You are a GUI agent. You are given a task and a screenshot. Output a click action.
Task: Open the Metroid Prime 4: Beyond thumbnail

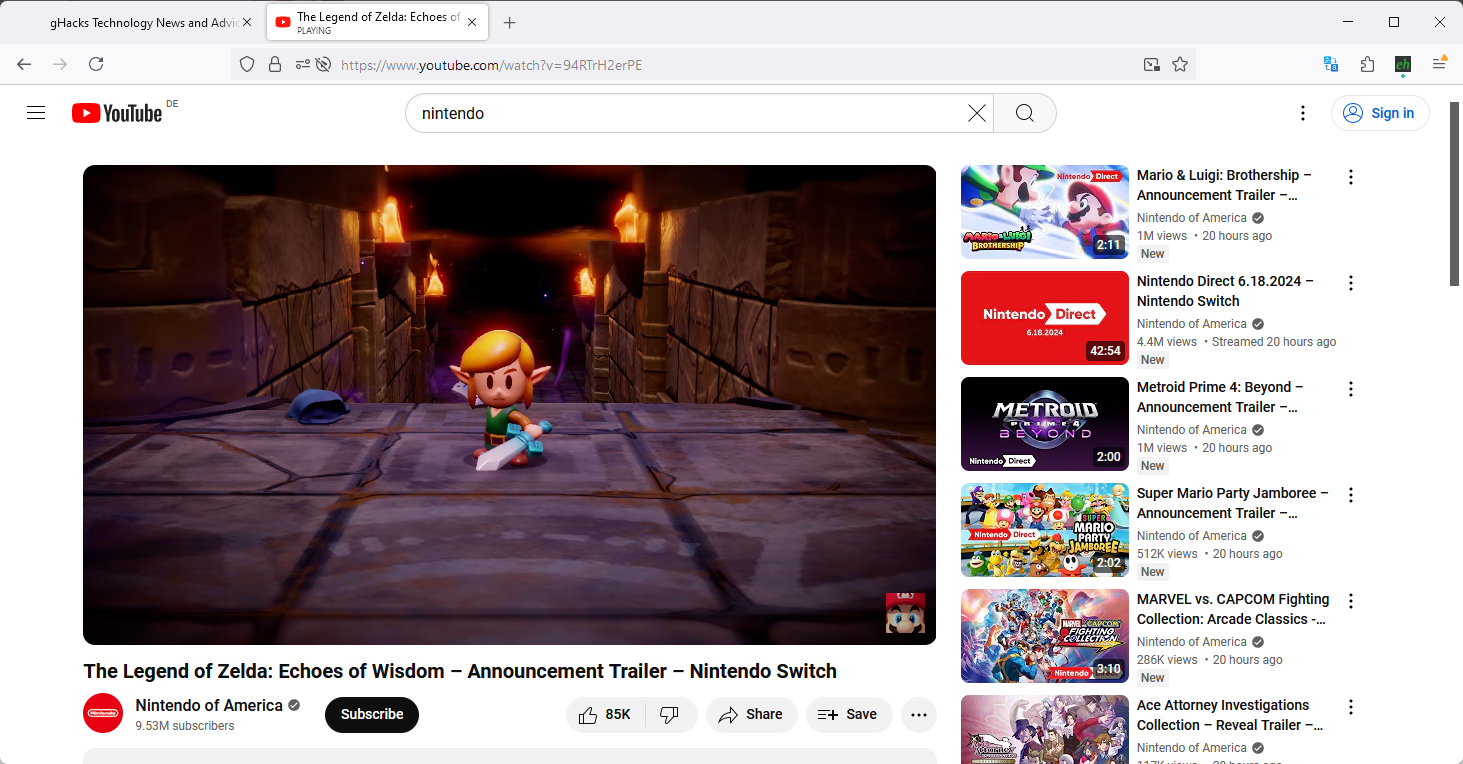(x=1045, y=424)
